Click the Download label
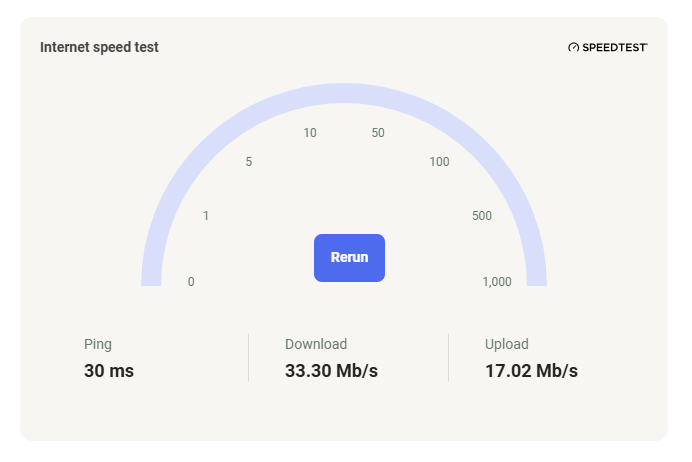 point(316,344)
